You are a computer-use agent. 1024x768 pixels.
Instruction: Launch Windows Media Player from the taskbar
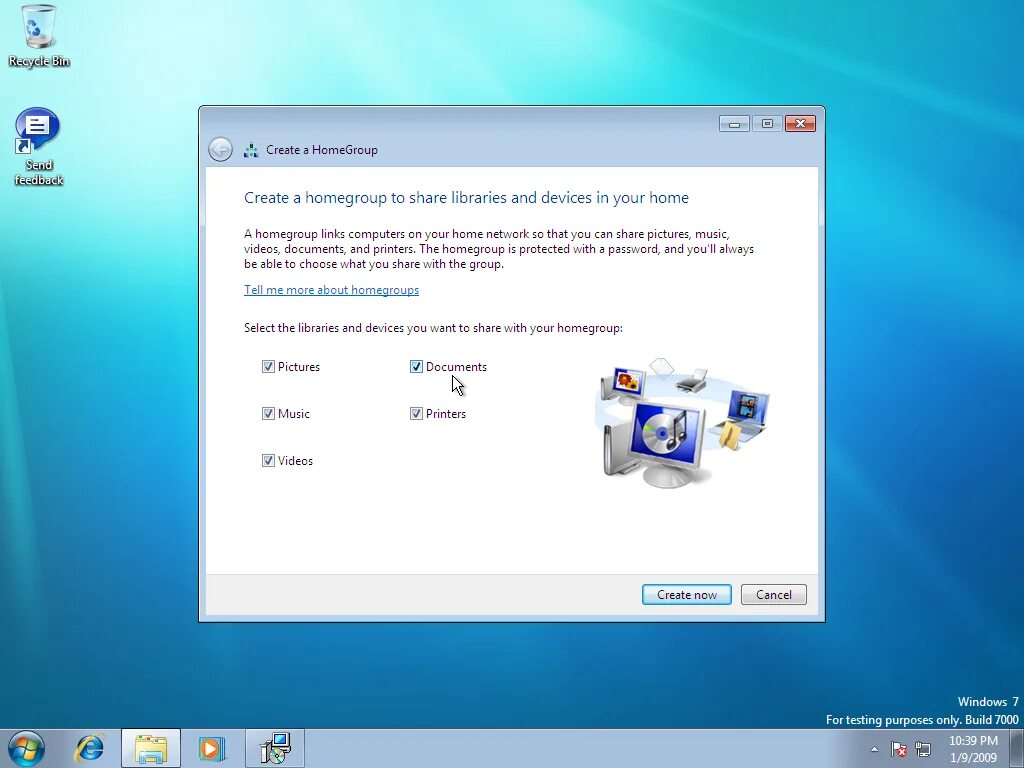click(x=212, y=748)
